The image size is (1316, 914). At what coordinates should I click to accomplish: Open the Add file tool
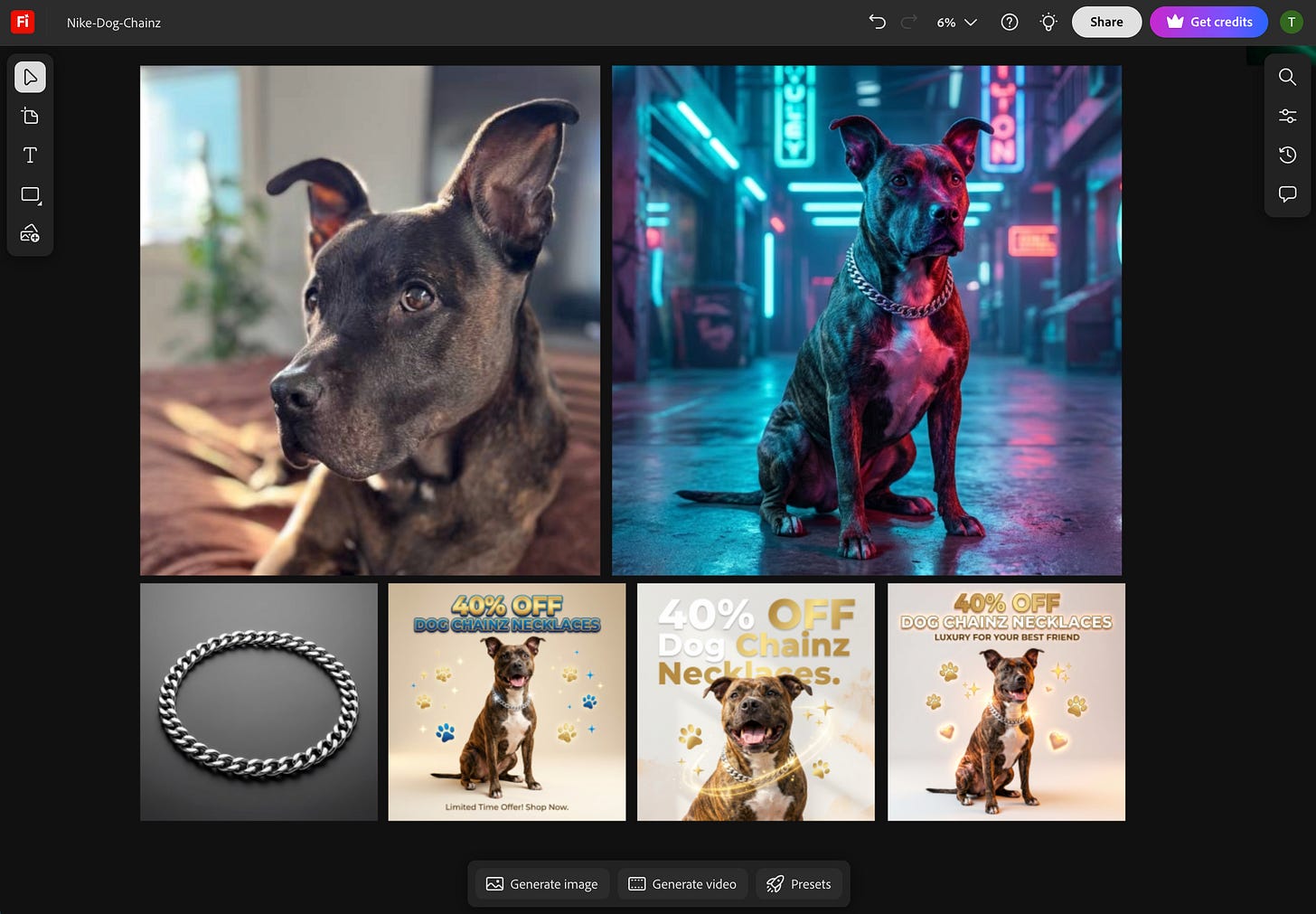(30, 116)
